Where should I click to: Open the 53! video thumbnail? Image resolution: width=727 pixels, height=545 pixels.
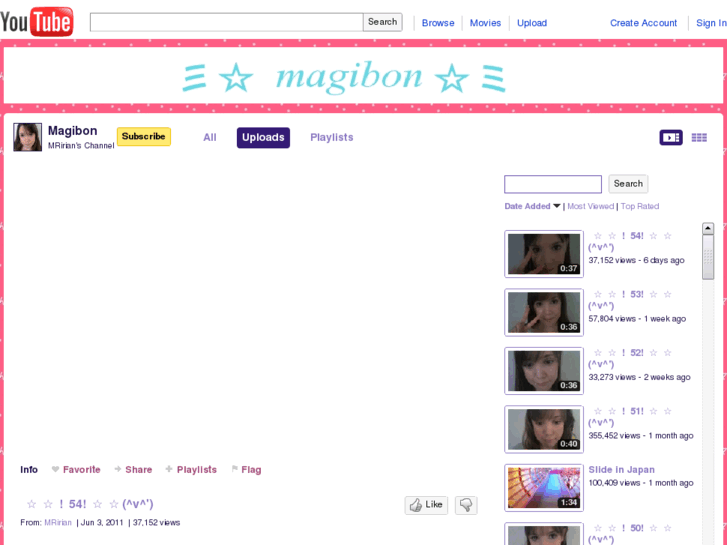click(544, 312)
